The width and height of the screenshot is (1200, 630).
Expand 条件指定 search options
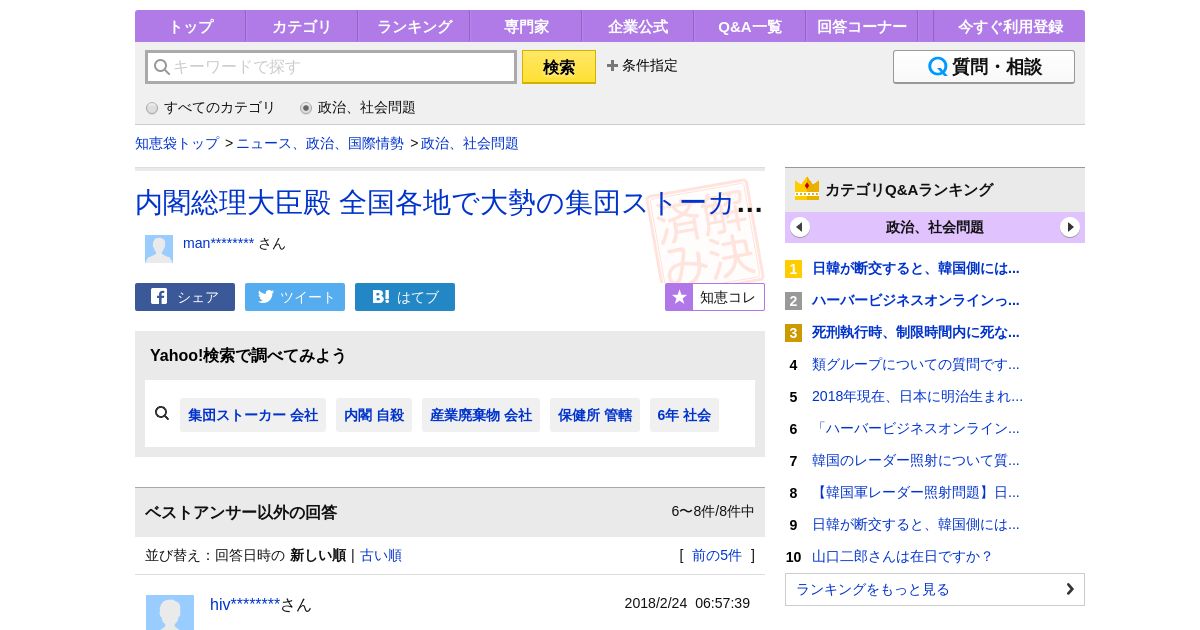tap(642, 65)
